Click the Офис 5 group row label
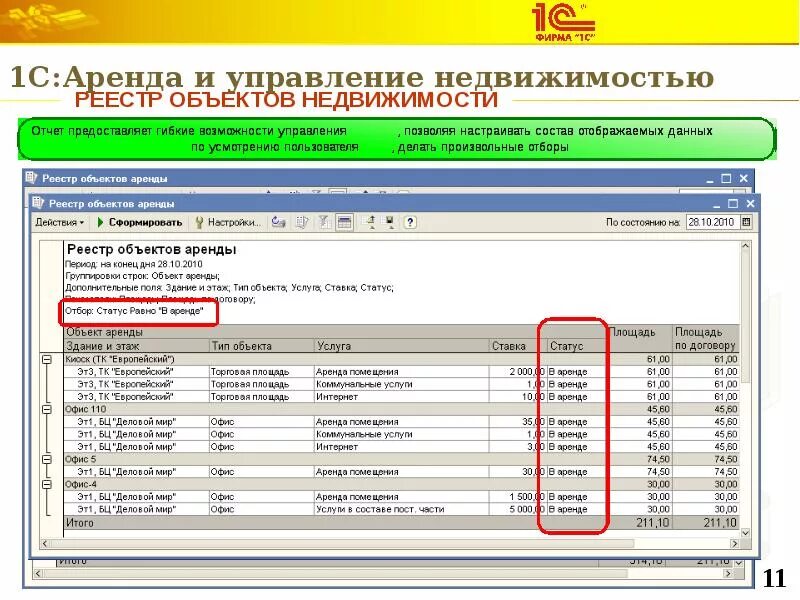 point(81,459)
